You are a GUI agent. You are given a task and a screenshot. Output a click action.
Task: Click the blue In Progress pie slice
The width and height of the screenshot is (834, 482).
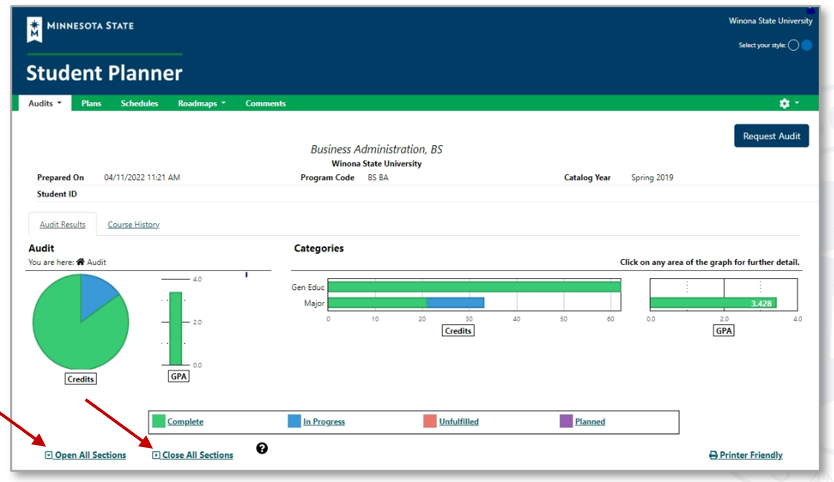(x=98, y=292)
